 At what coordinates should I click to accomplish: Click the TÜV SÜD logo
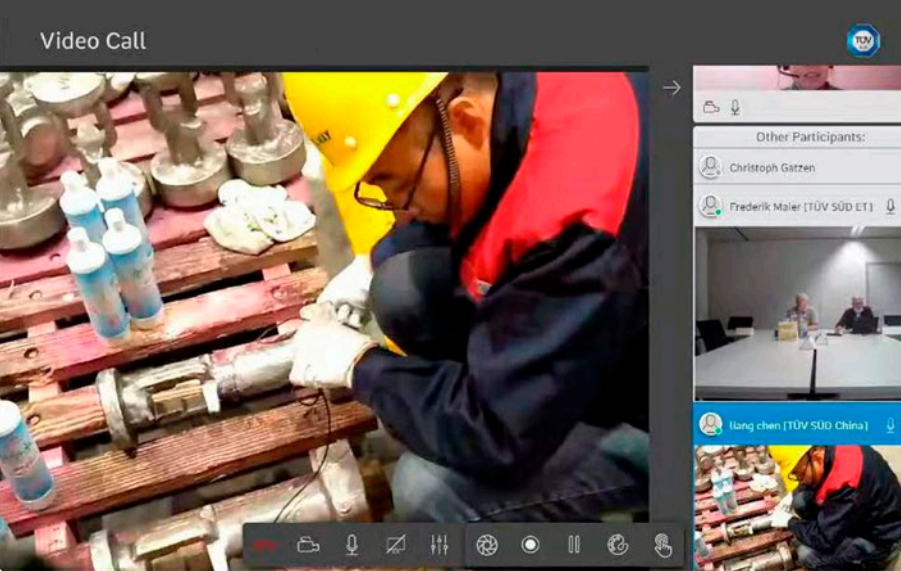click(x=862, y=40)
